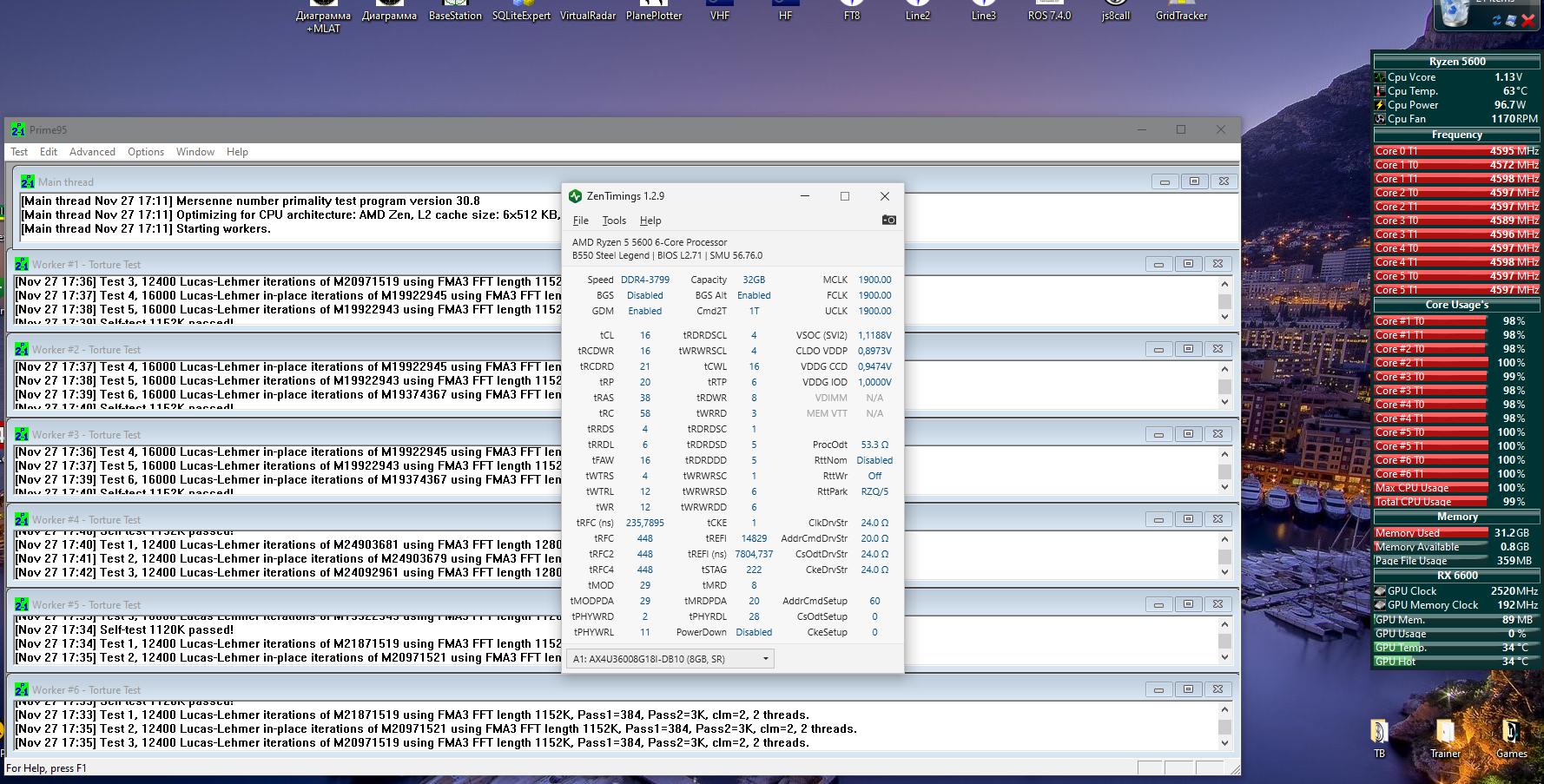Launch js8call from the desktop
The image size is (1544, 784).
coord(1115,10)
